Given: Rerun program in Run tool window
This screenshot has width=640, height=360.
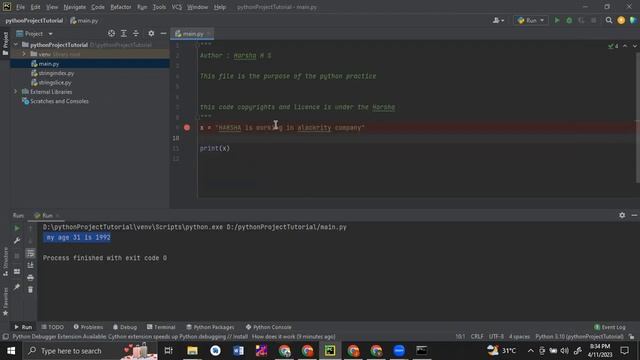Looking at the screenshot, I should [17, 228].
